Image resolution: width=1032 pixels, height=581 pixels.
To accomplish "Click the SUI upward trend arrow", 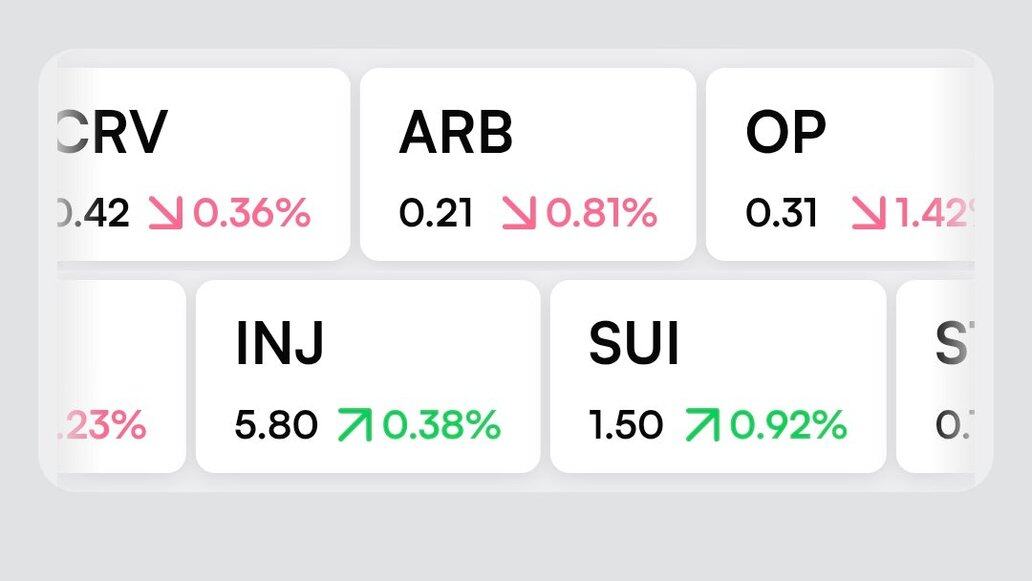I will click(x=701, y=425).
